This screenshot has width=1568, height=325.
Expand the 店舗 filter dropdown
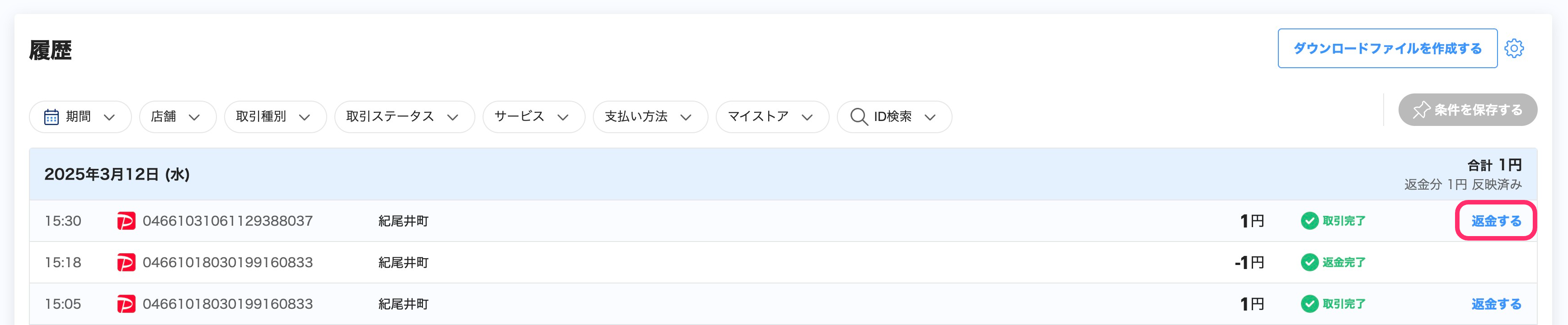click(178, 116)
